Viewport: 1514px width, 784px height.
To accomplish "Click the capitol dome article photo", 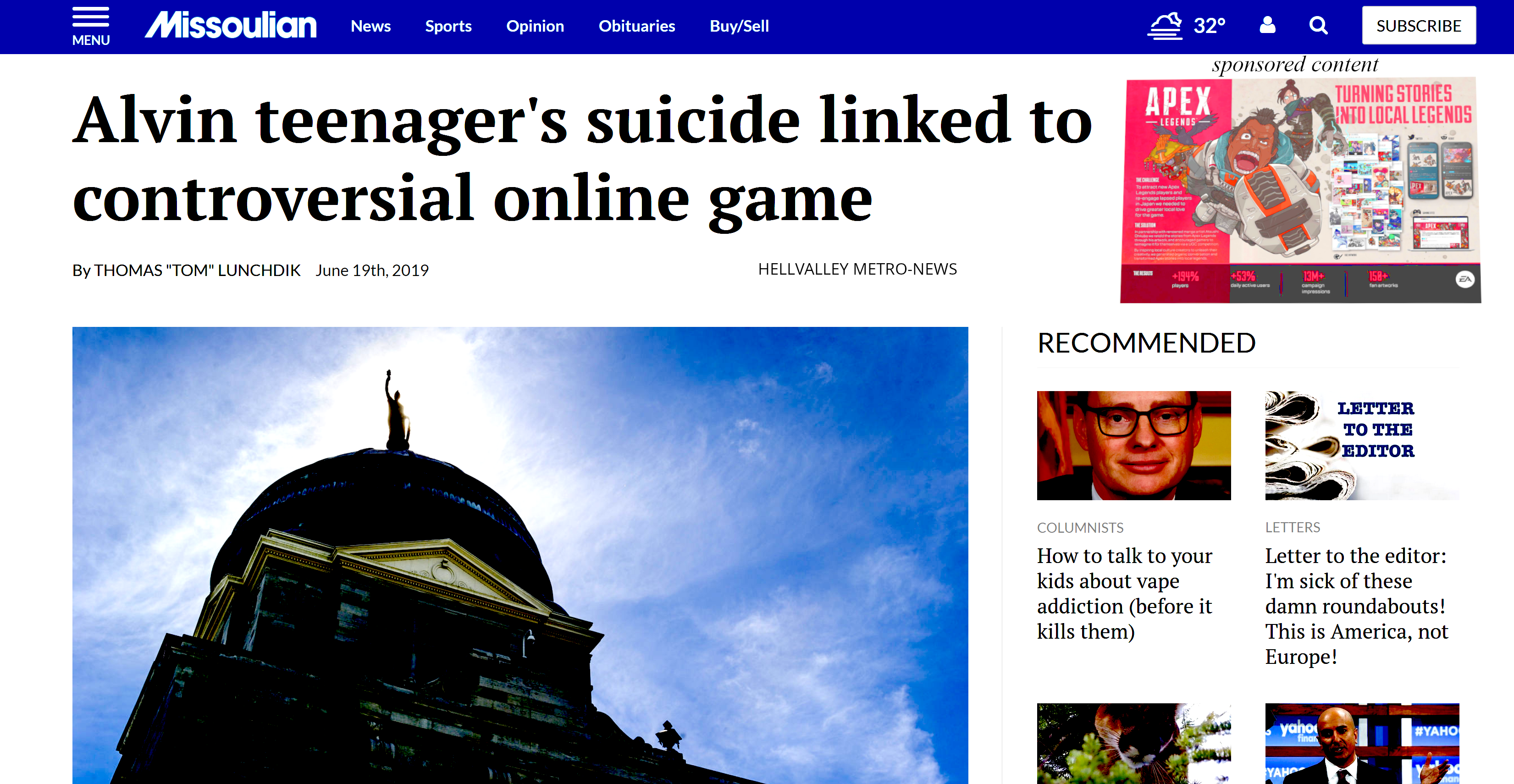I will (x=519, y=555).
